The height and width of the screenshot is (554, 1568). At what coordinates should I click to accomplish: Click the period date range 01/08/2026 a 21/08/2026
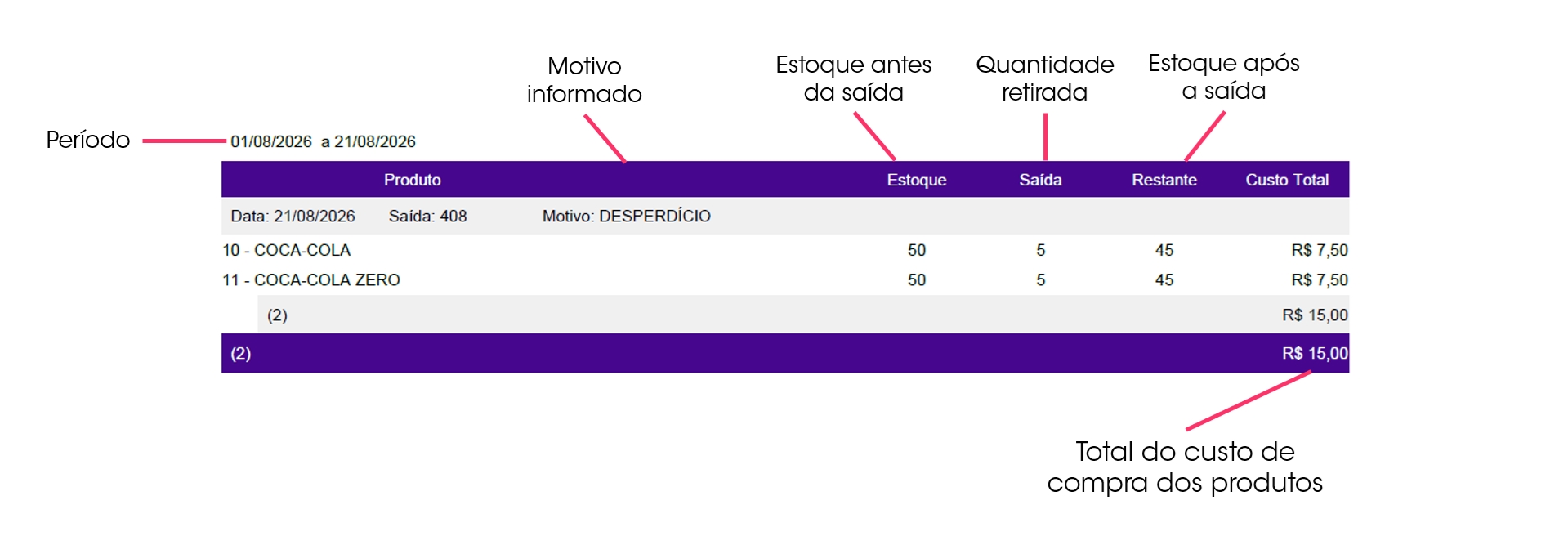[323, 141]
